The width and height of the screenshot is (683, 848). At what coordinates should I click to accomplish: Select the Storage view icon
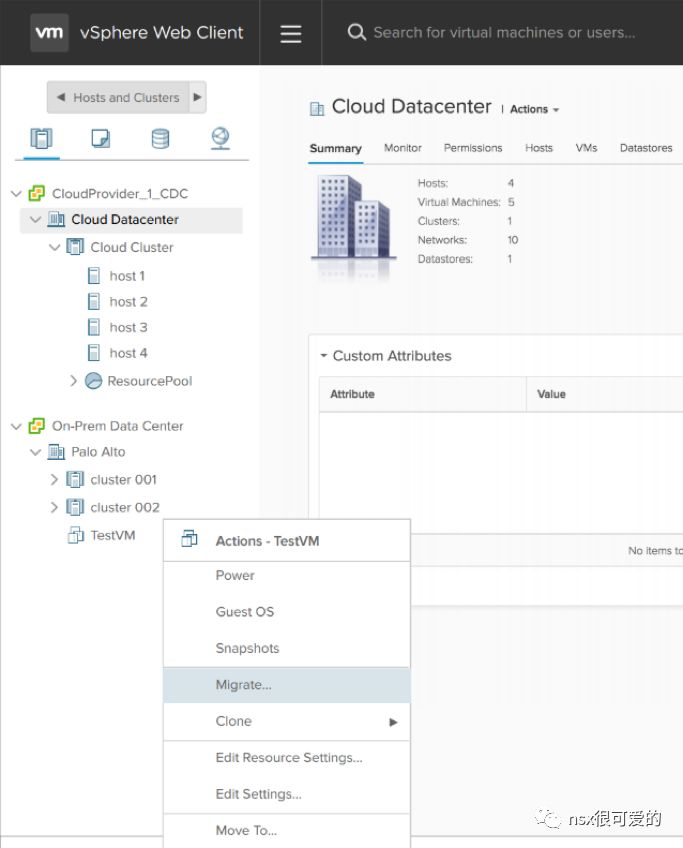(161, 138)
